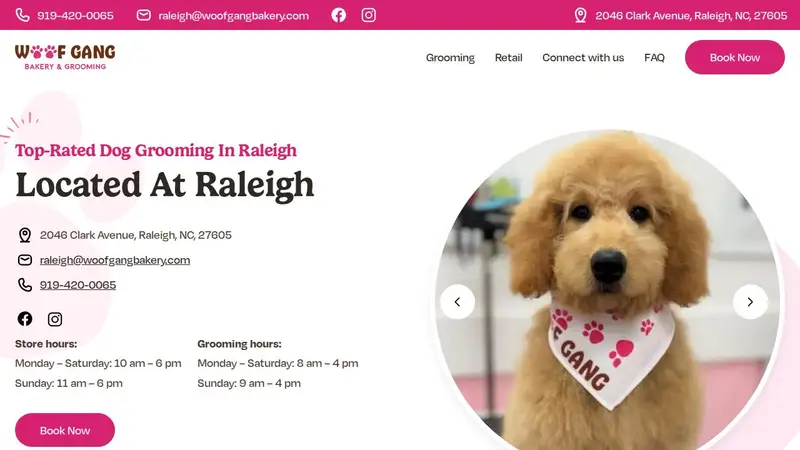Click the 2046 Clark Avenue address under the heading
The width and height of the screenshot is (800, 450).
point(136,235)
